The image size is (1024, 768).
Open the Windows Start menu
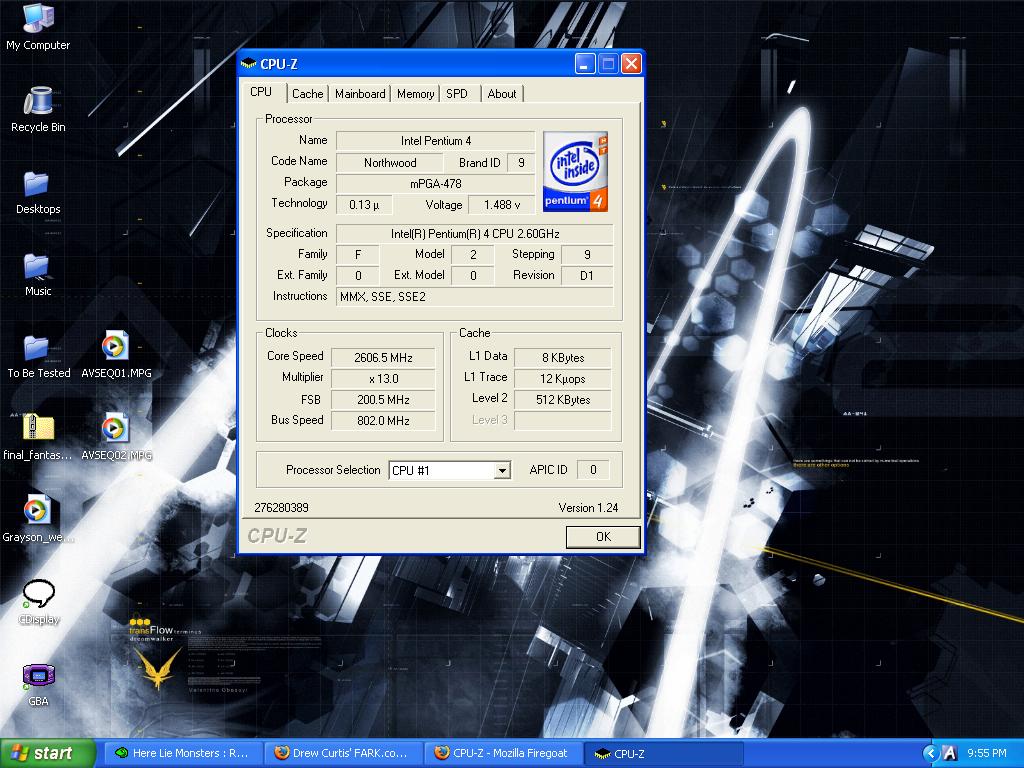(x=48, y=753)
